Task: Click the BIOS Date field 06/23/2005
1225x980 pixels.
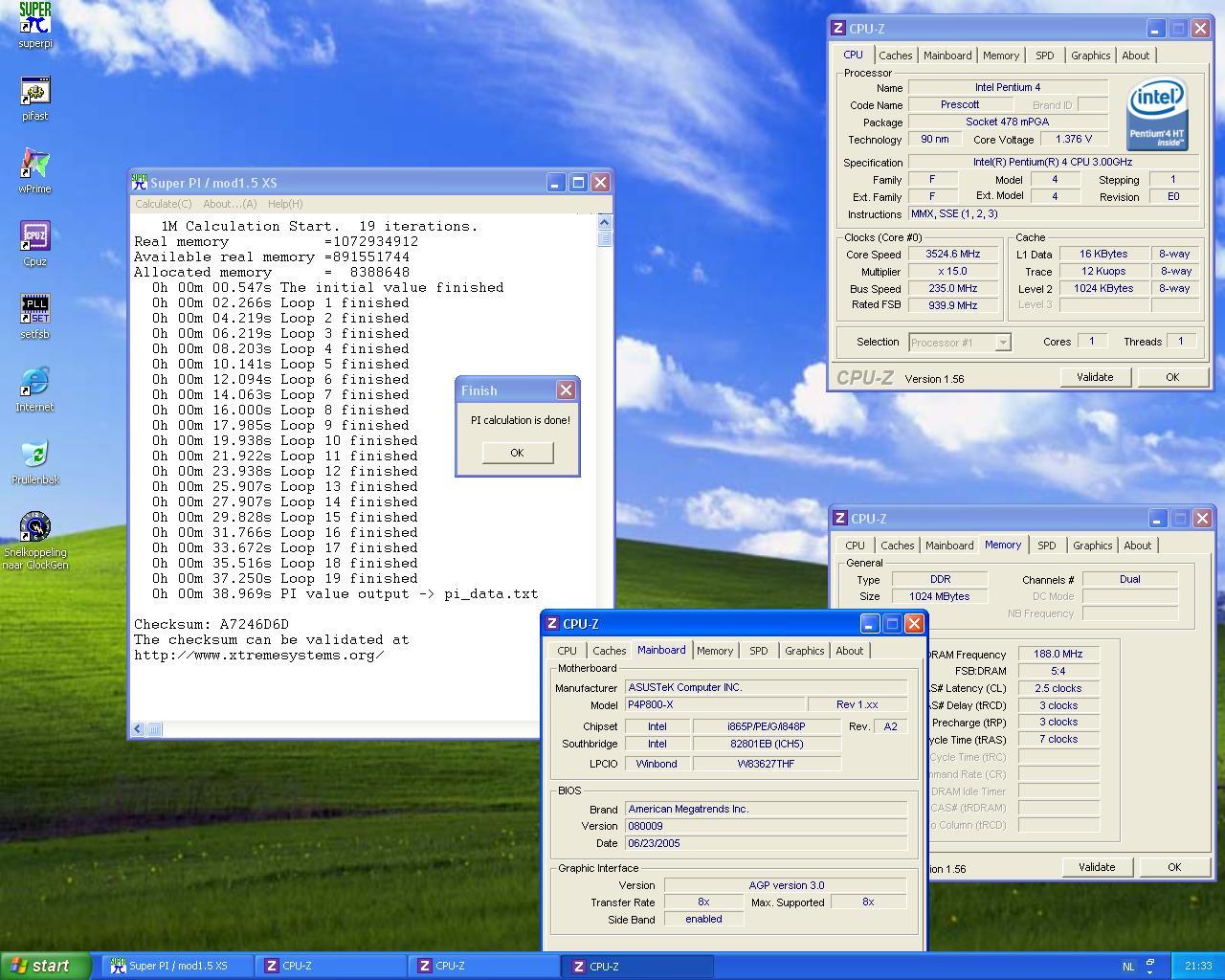Action: [766, 843]
